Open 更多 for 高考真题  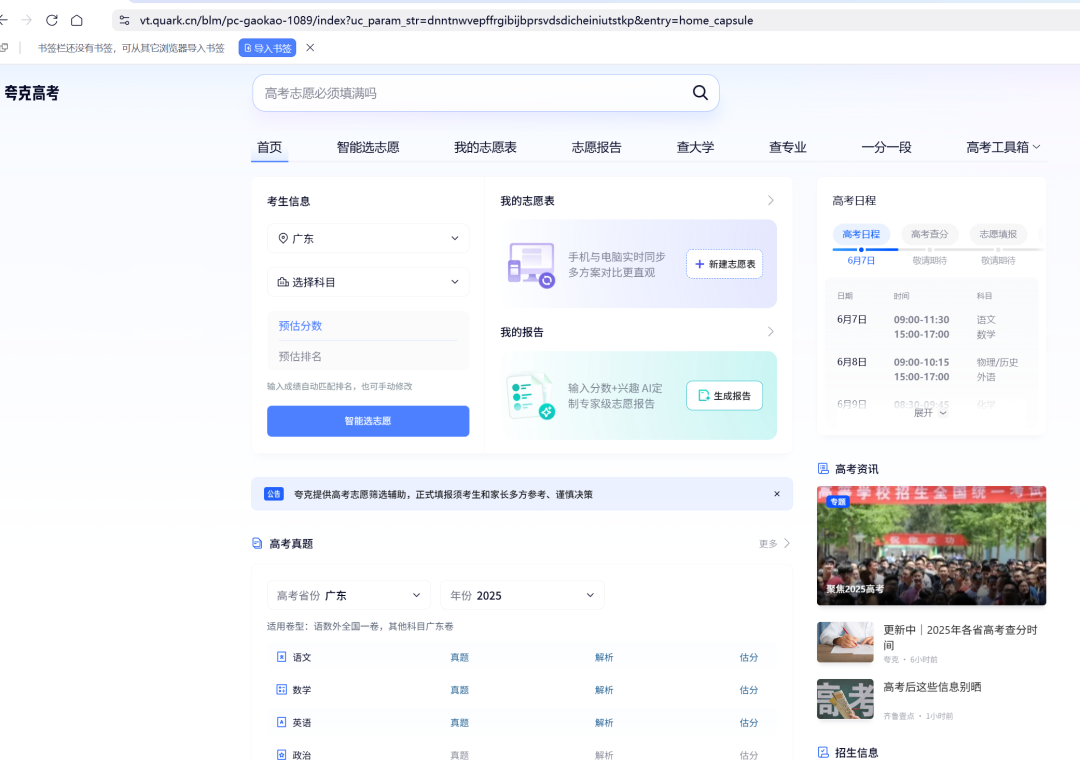click(774, 544)
